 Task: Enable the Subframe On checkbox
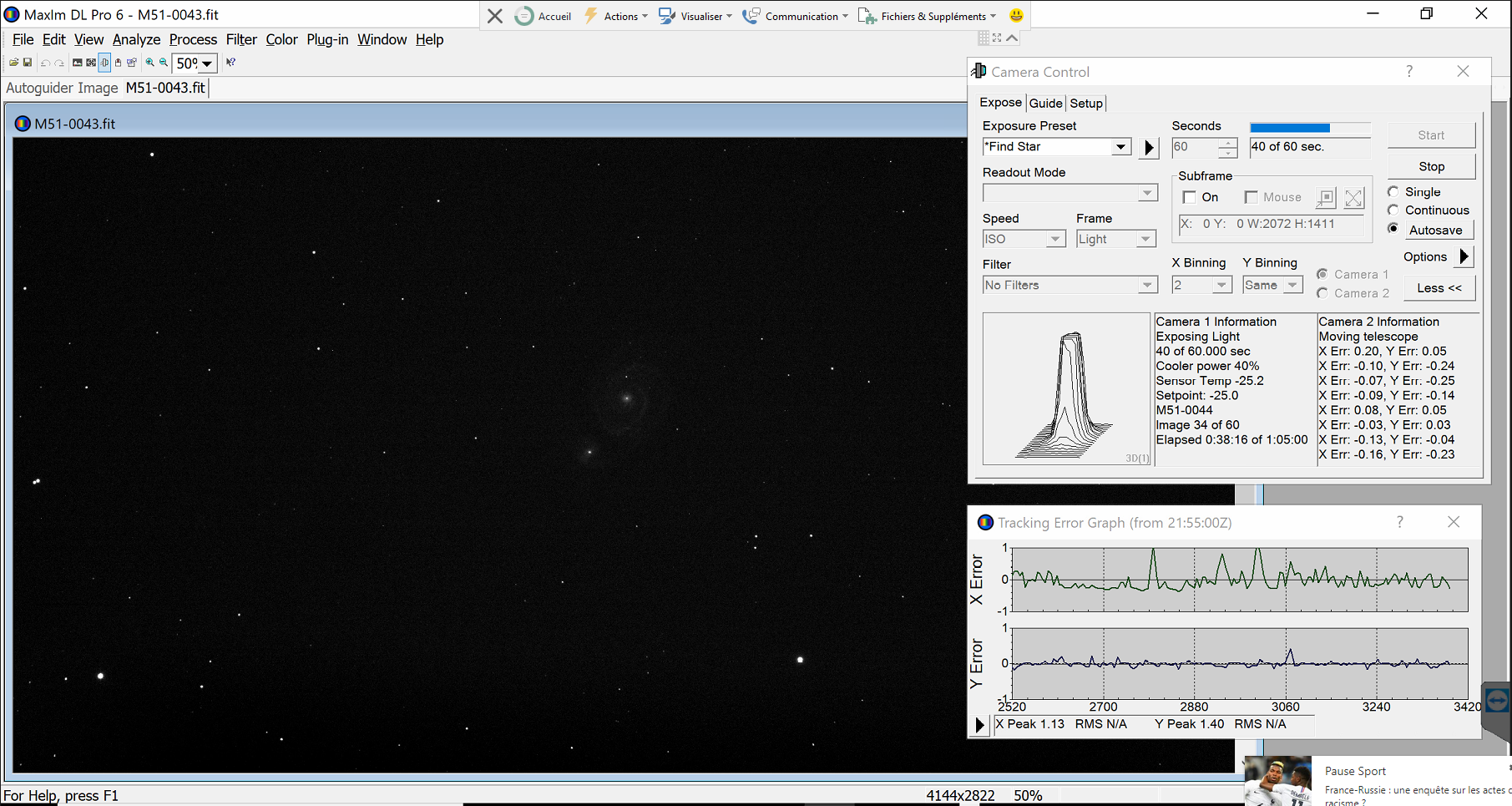[1190, 198]
